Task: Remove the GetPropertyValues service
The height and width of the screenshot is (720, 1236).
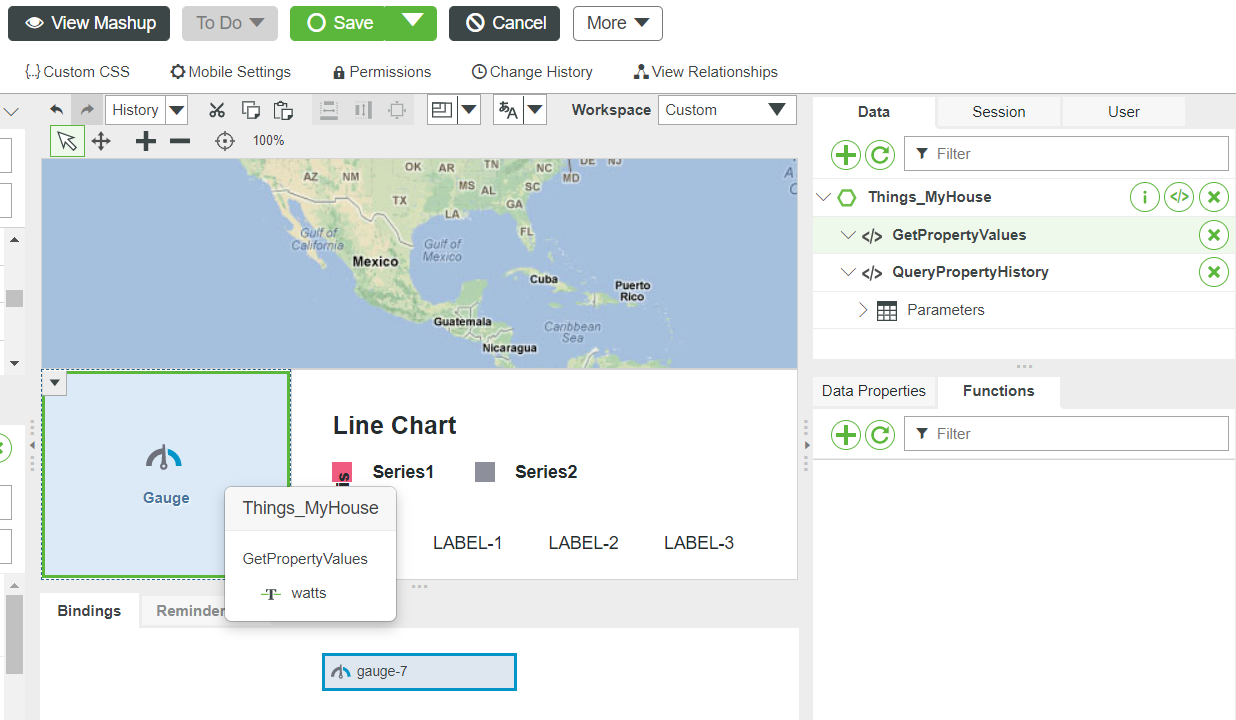Action: click(x=1213, y=234)
